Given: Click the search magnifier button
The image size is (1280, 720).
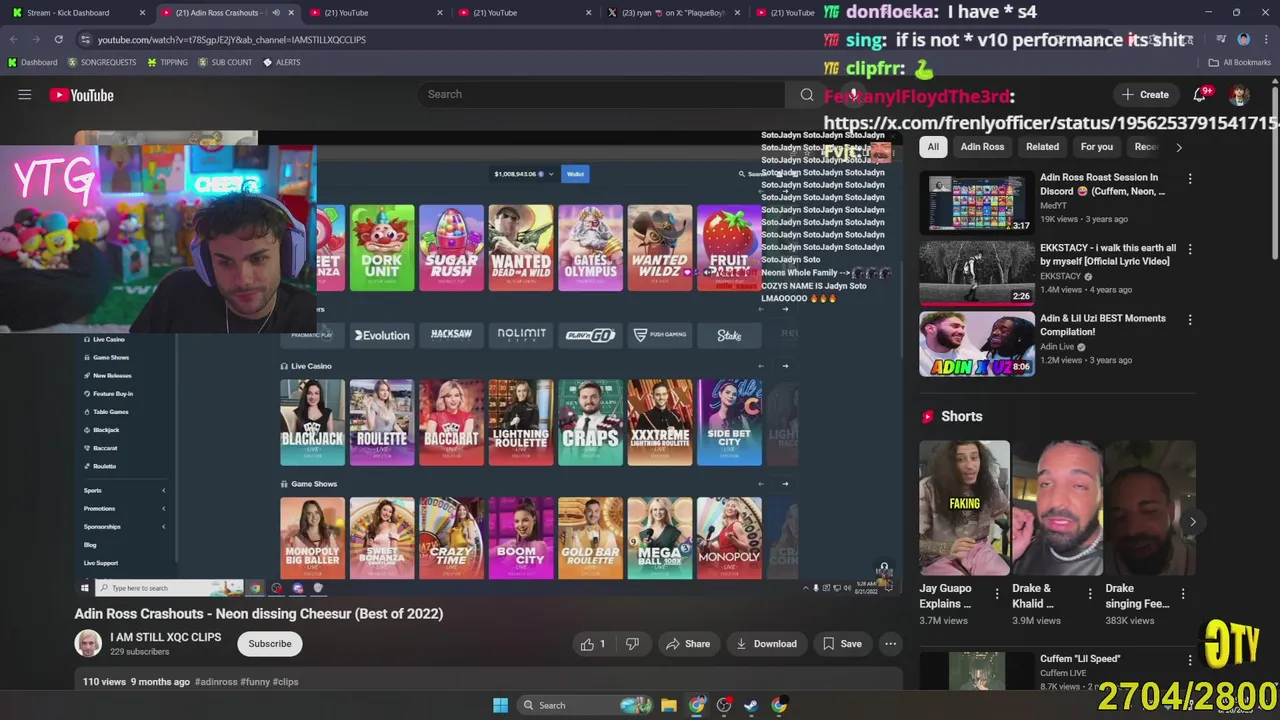Looking at the screenshot, I should click(x=806, y=94).
